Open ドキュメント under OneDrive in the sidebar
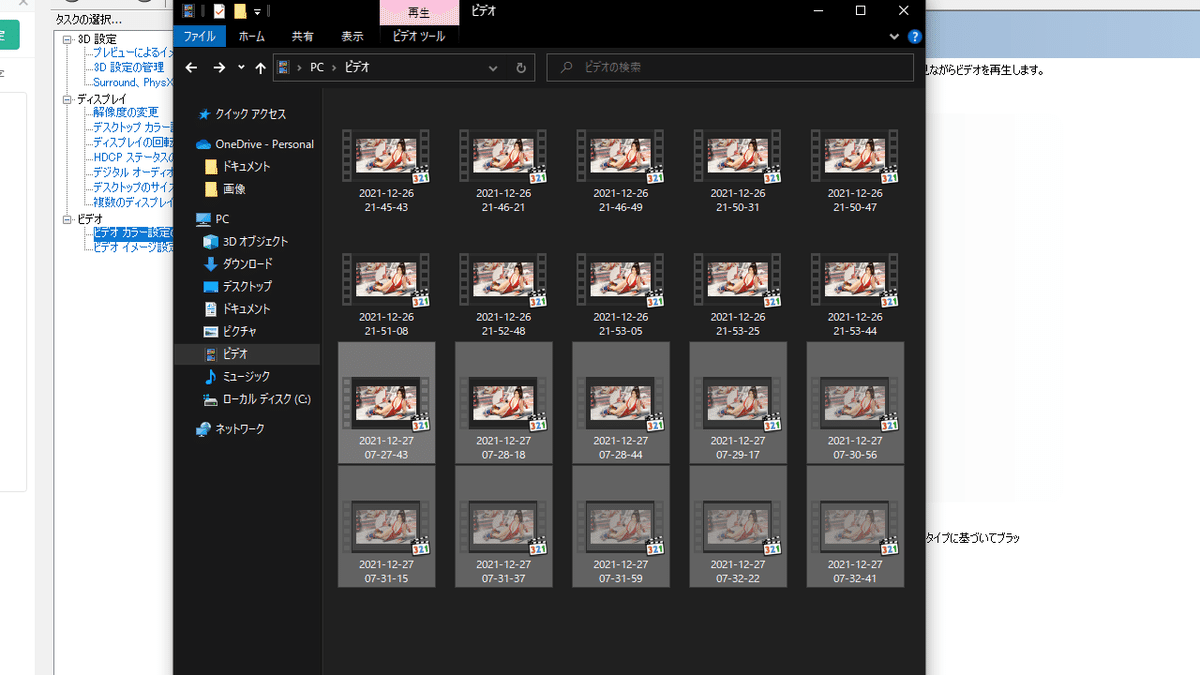The image size is (1200, 675). 247,167
